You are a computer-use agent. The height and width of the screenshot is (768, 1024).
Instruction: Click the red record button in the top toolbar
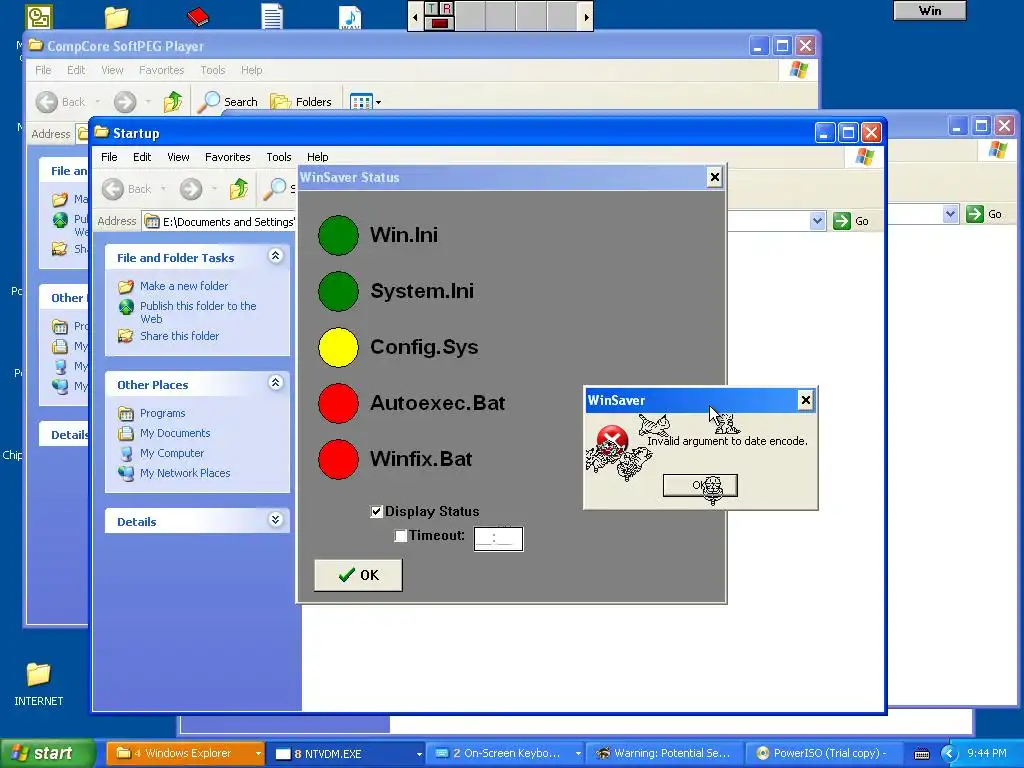(440, 24)
